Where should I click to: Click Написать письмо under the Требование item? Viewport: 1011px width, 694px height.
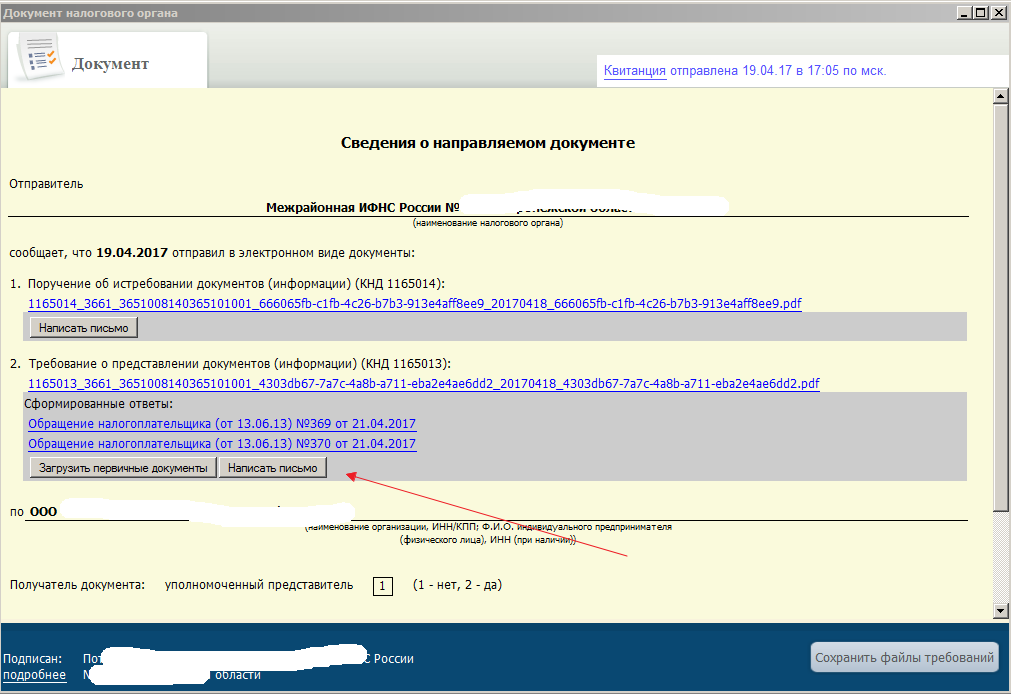tap(272, 468)
